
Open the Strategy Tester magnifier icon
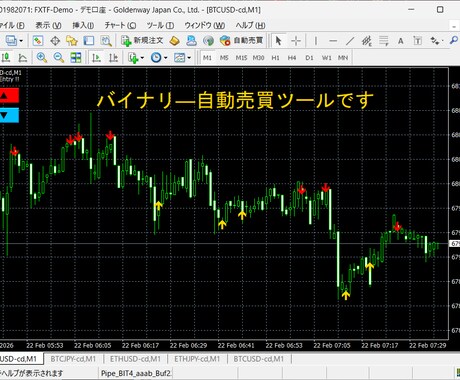[106, 41]
